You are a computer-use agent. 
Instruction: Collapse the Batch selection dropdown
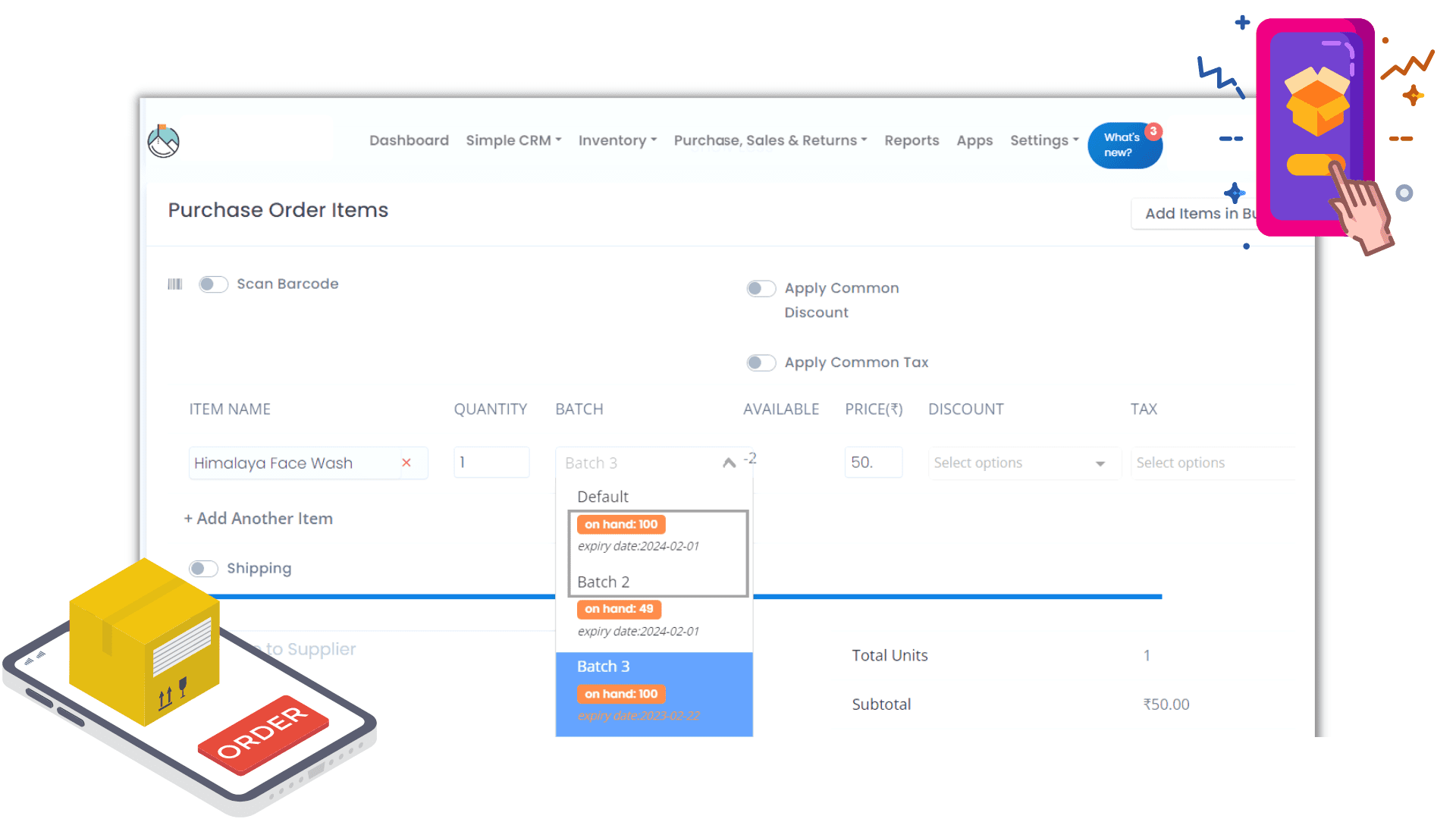[727, 462]
